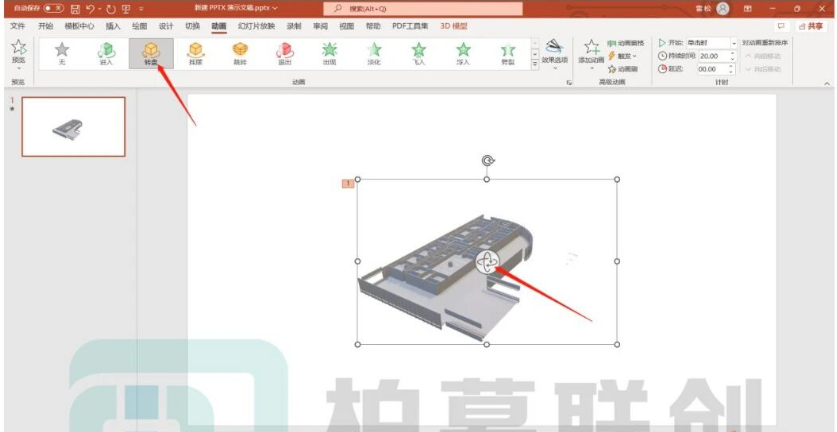Open 效果选项 (Effect Options) menu

pos(555,54)
